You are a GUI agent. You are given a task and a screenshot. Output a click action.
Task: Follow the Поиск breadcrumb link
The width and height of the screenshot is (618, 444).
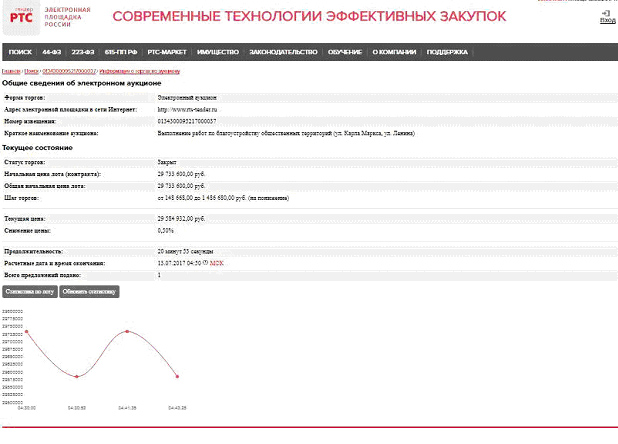(x=32, y=71)
